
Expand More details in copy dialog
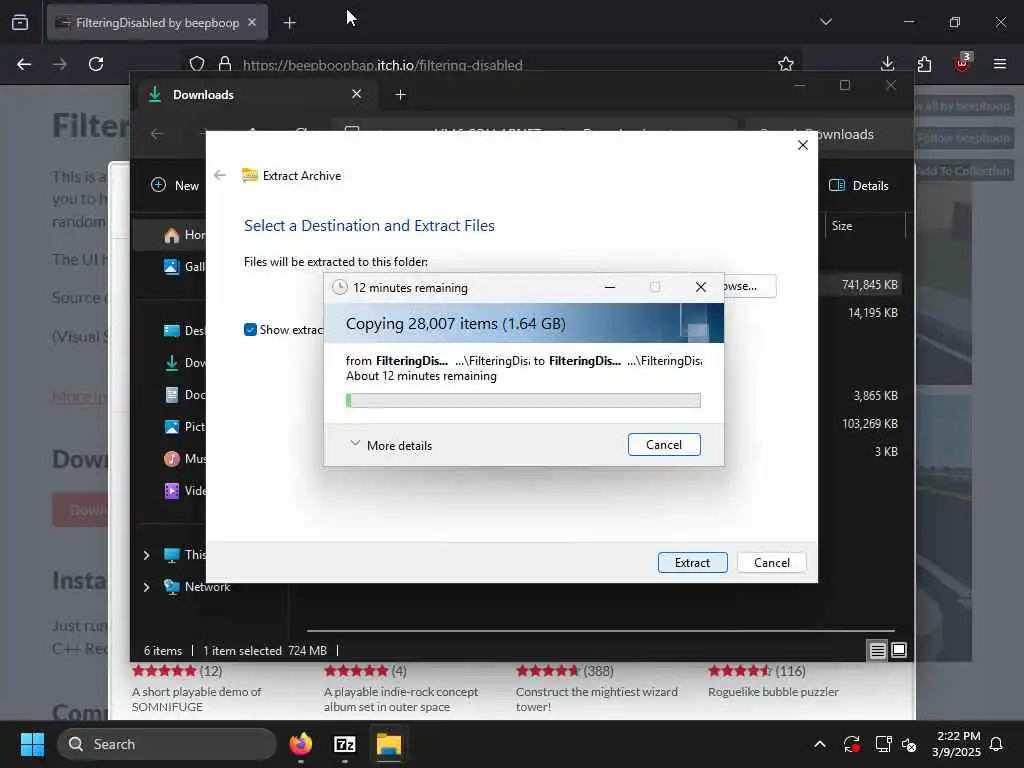391,445
